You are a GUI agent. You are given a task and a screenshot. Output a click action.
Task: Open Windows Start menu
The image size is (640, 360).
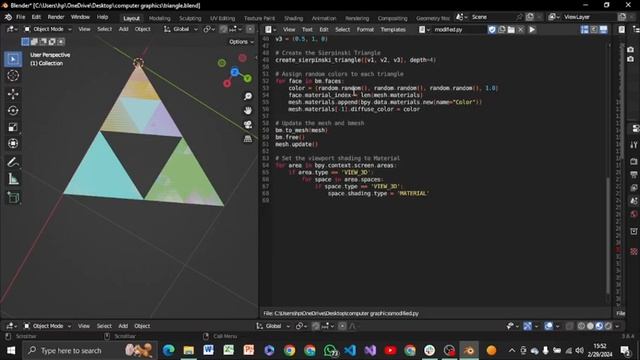point(11,351)
